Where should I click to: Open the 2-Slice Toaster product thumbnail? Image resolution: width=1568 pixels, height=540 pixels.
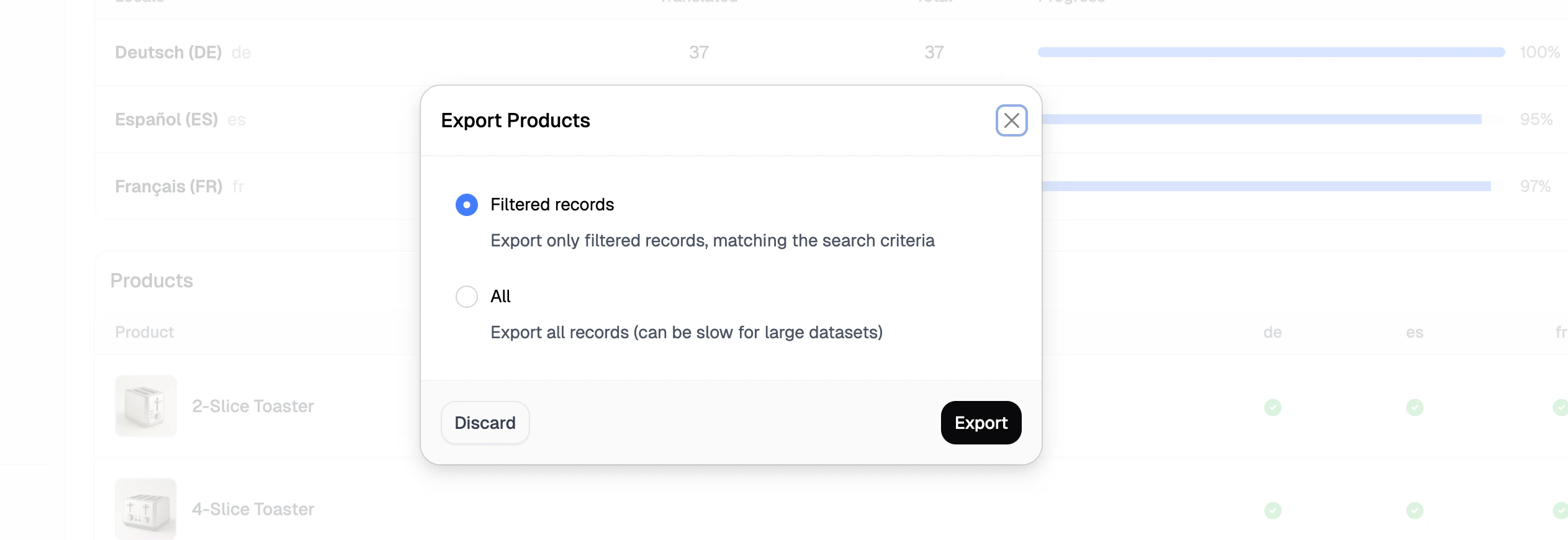[x=145, y=406]
